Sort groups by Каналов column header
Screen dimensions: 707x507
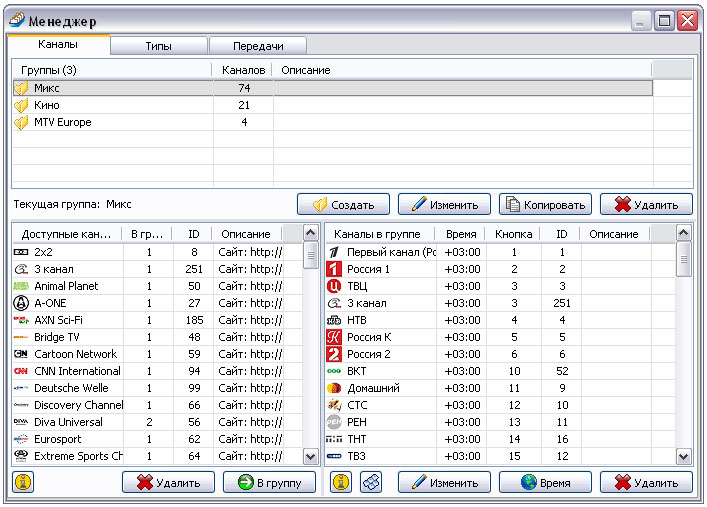pos(243,70)
